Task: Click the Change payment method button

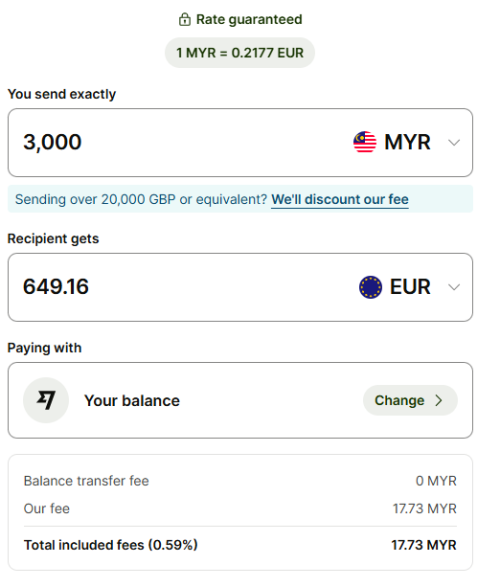Action: [x=410, y=400]
